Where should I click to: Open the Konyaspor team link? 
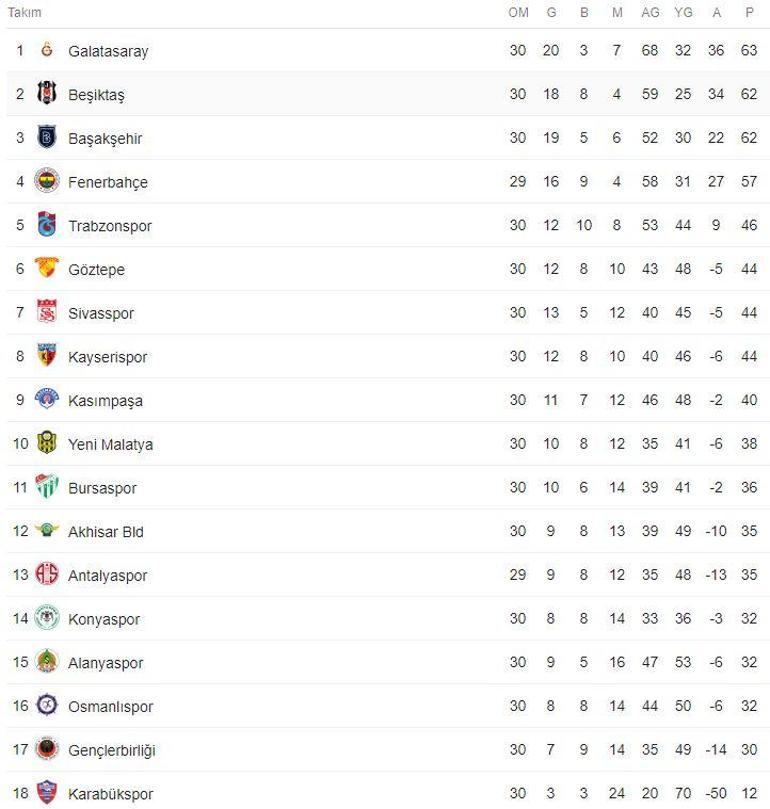104,619
